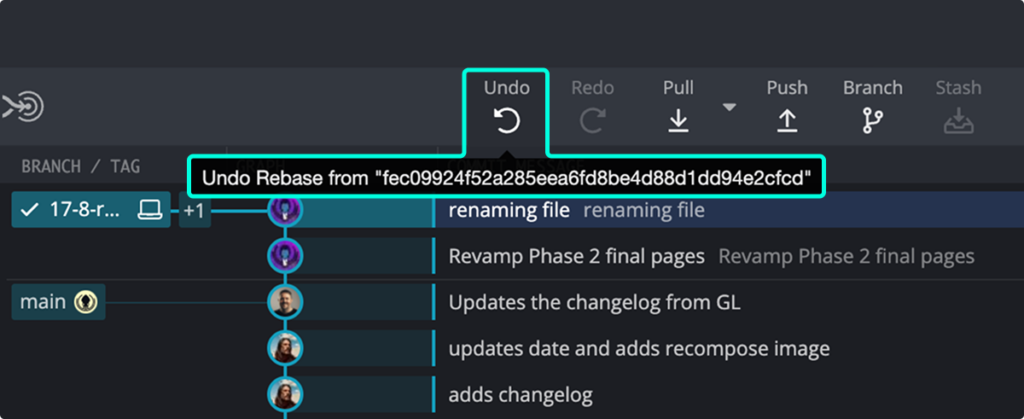Click the Stash icon in toolbar
This screenshot has width=1024, height=419.
click(957, 121)
